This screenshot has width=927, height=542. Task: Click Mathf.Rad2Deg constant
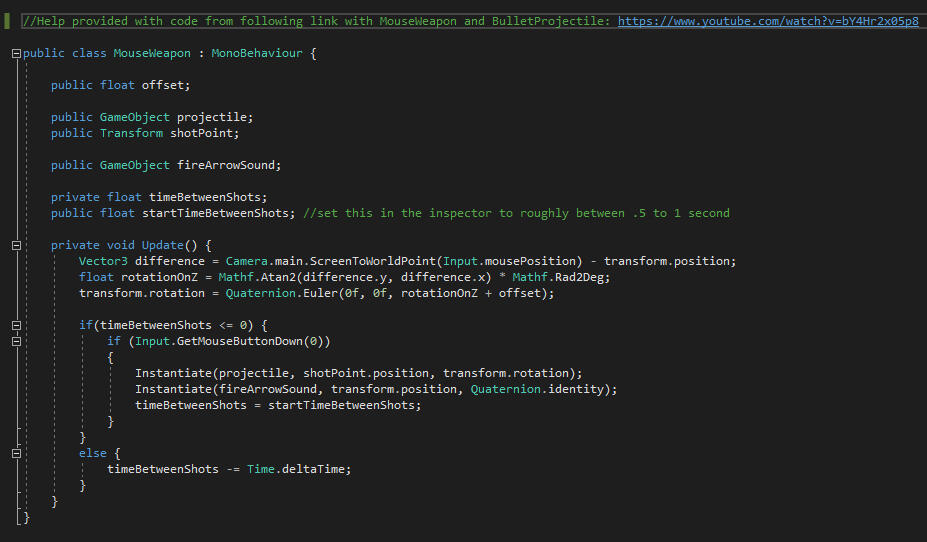[x=558, y=277]
